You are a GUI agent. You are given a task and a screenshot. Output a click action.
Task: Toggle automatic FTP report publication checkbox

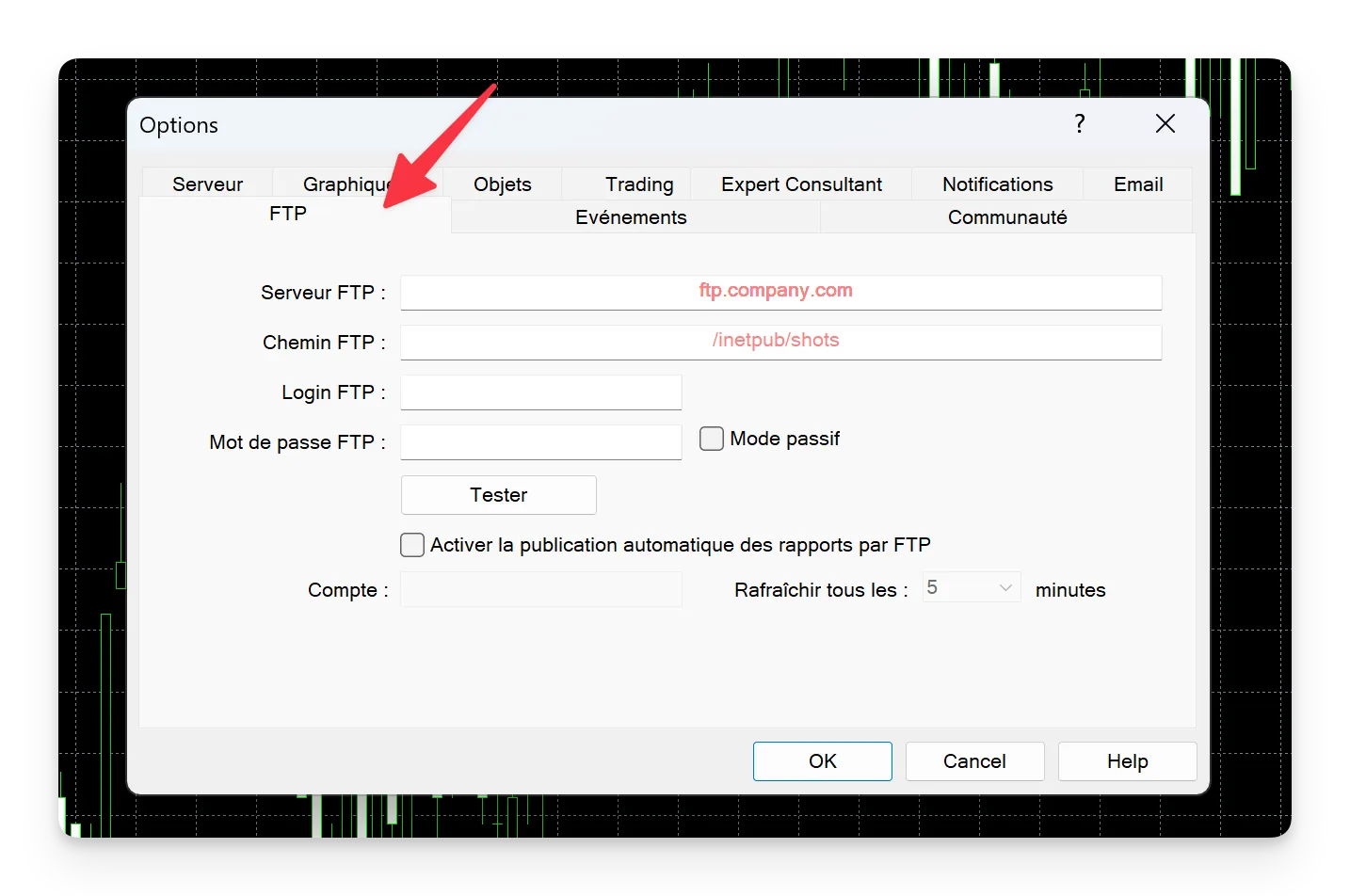pos(412,545)
